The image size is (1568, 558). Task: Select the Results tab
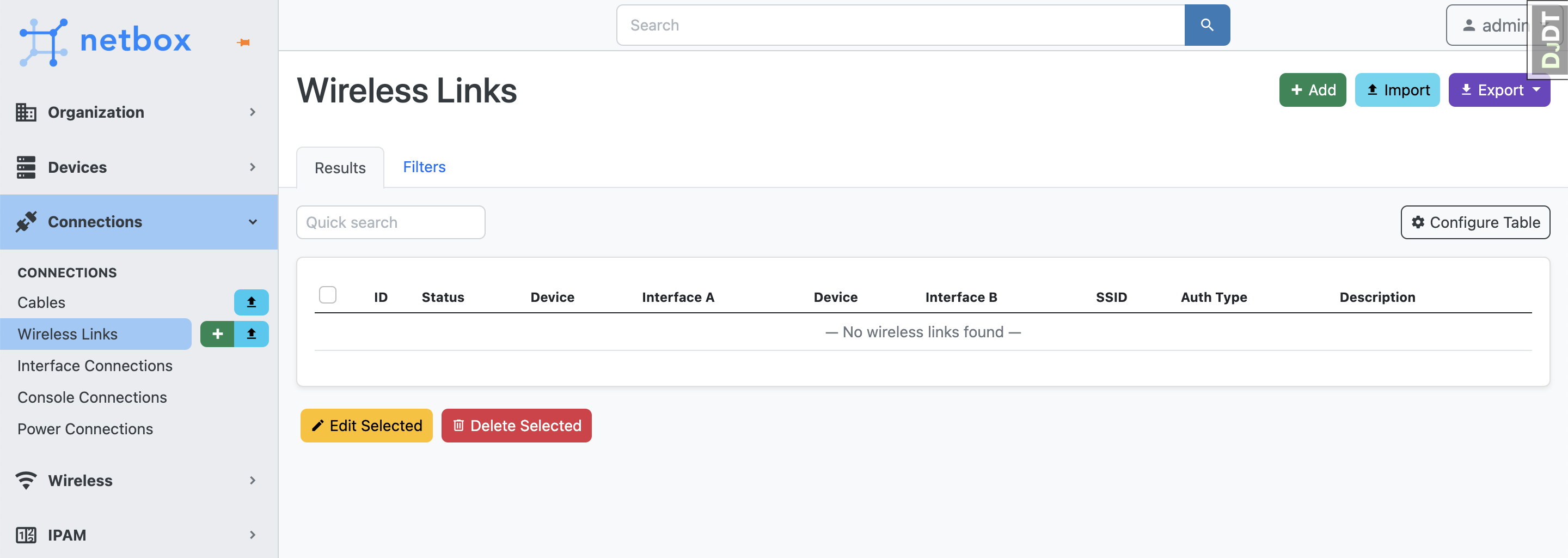(339, 167)
